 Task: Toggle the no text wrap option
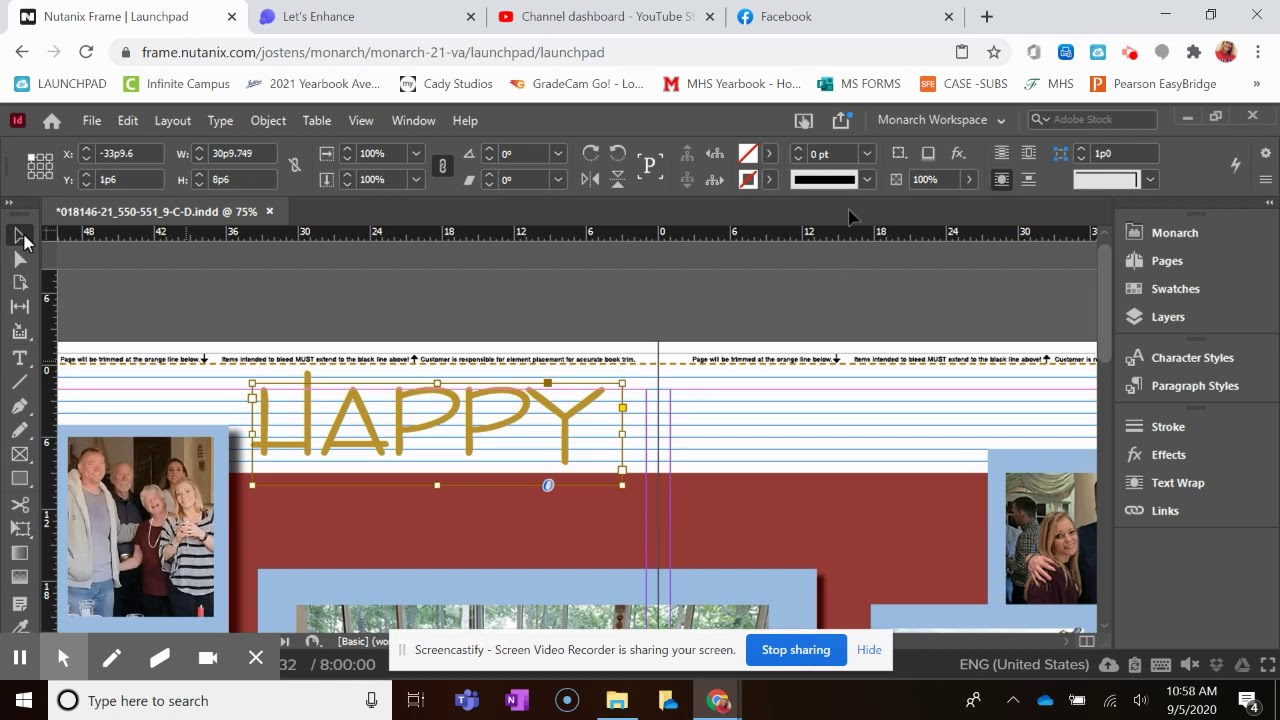coord(1001,153)
